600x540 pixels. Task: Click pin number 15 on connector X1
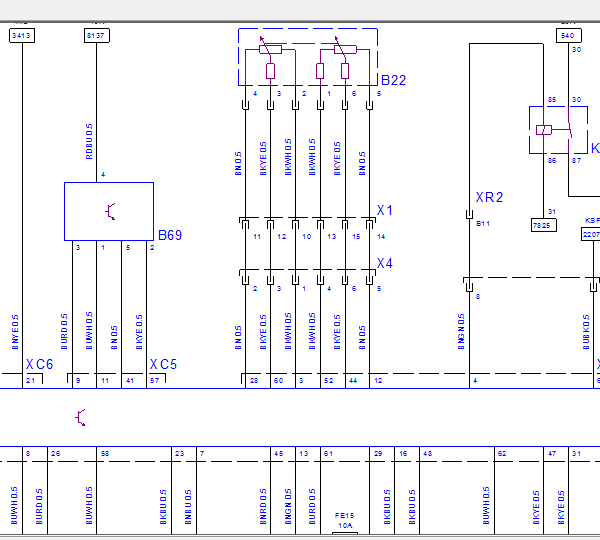(x=356, y=237)
